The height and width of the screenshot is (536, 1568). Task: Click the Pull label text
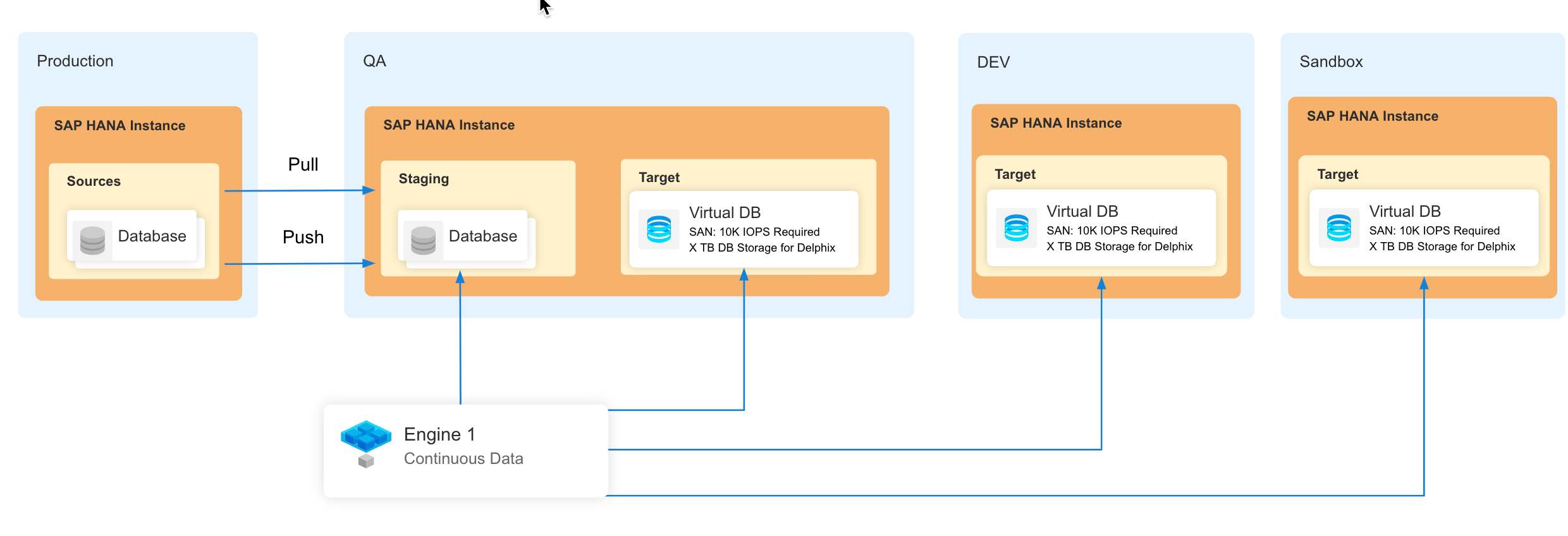coord(303,164)
